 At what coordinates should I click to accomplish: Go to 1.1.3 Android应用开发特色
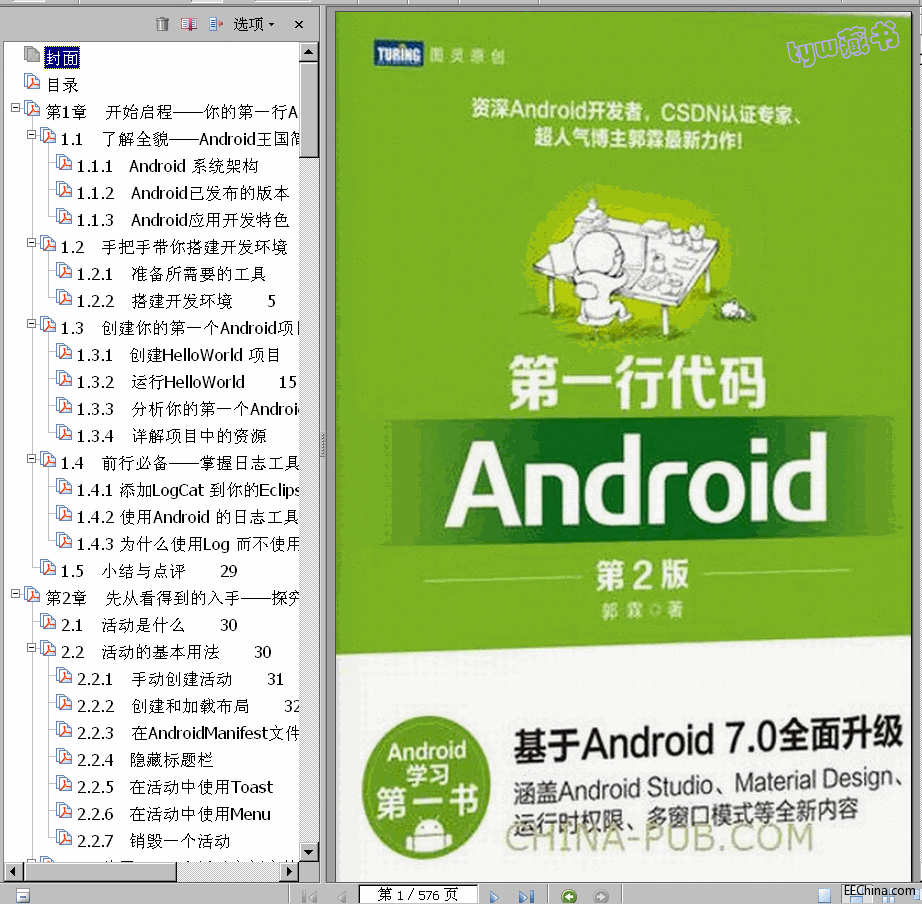[183, 220]
